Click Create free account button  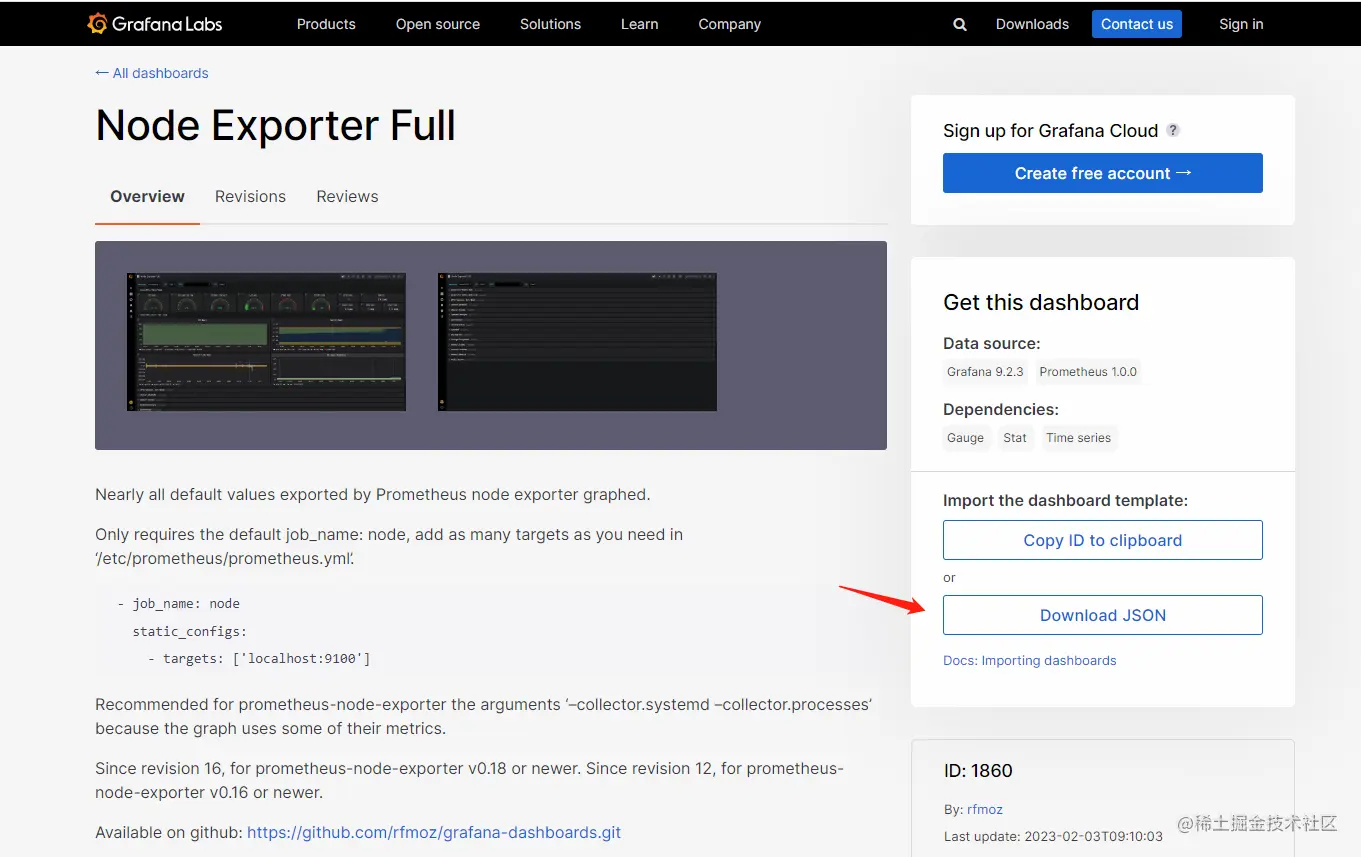(x=1103, y=173)
